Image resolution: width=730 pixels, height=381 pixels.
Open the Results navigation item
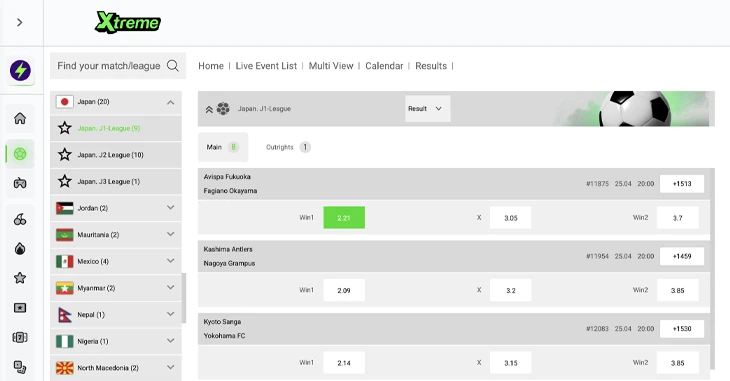click(x=431, y=66)
